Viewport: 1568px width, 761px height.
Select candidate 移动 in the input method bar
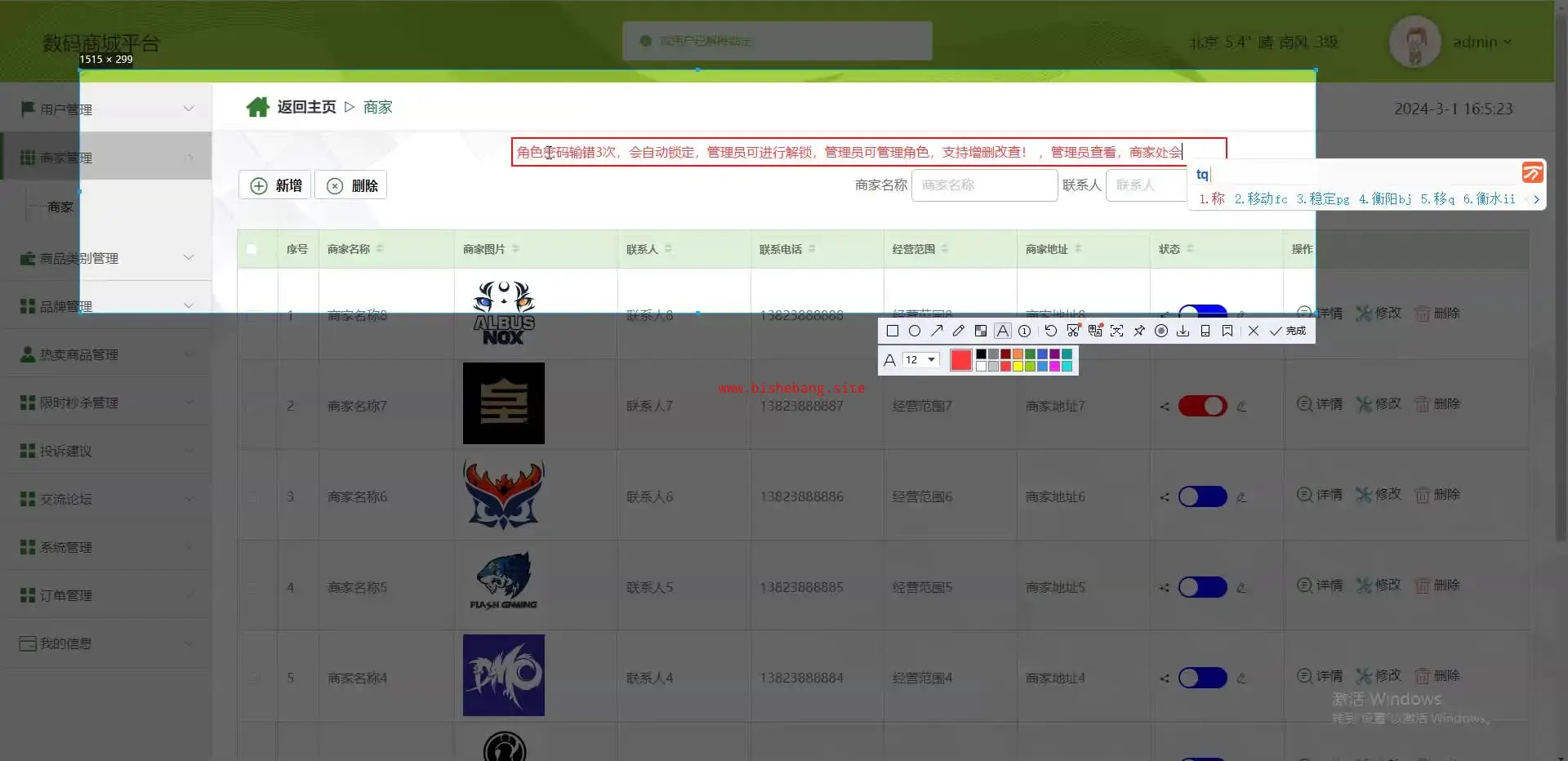click(x=1261, y=198)
